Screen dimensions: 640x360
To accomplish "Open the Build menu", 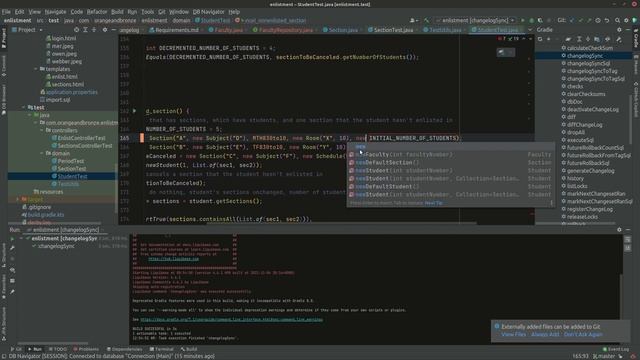I will (117, 12).
